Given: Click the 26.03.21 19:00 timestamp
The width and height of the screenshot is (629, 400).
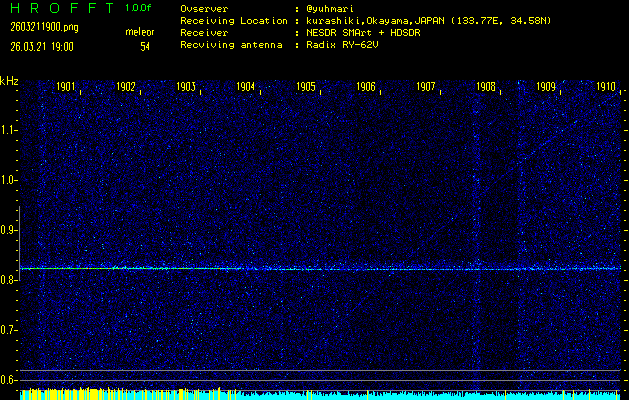Looking at the screenshot, I should [x=41, y=46].
